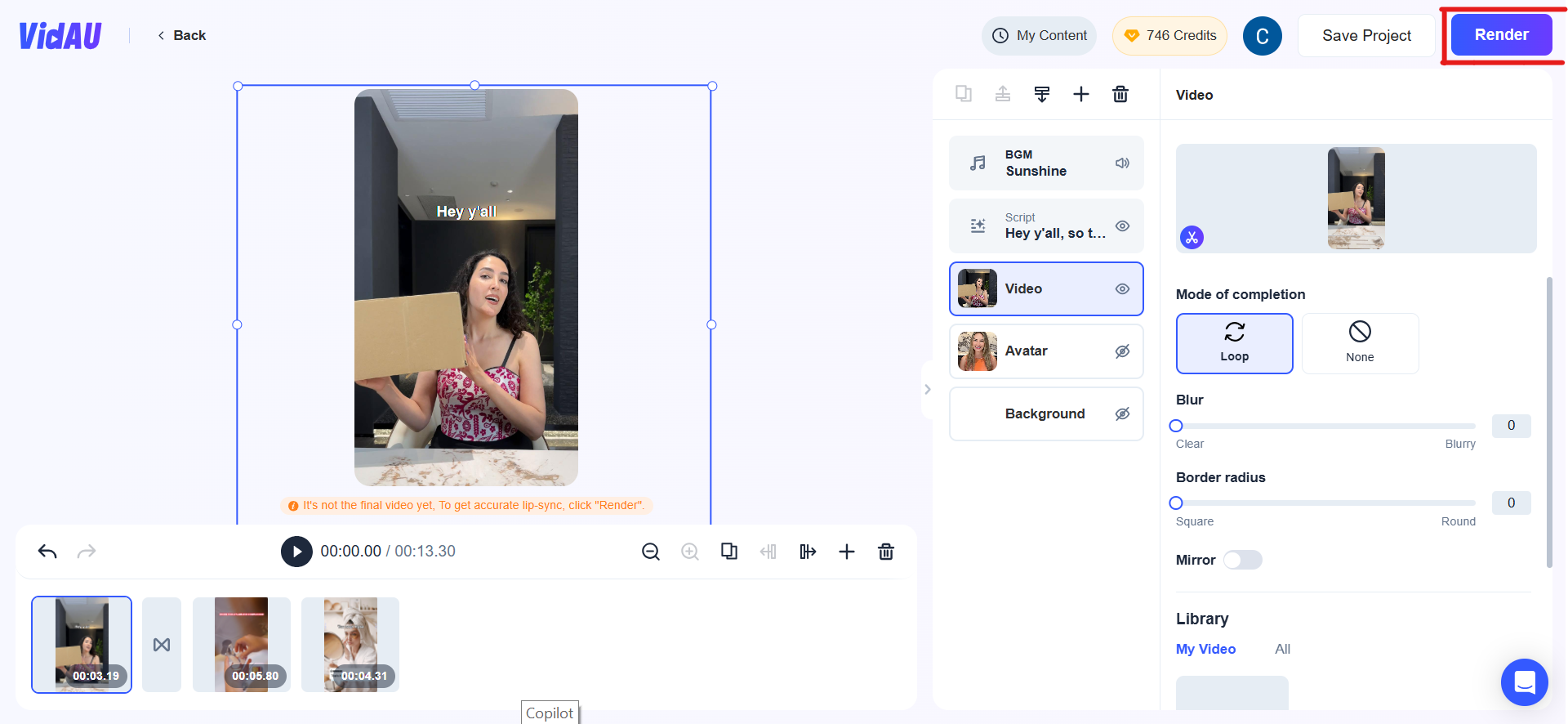Delete the selected scene in timeline

click(x=886, y=552)
